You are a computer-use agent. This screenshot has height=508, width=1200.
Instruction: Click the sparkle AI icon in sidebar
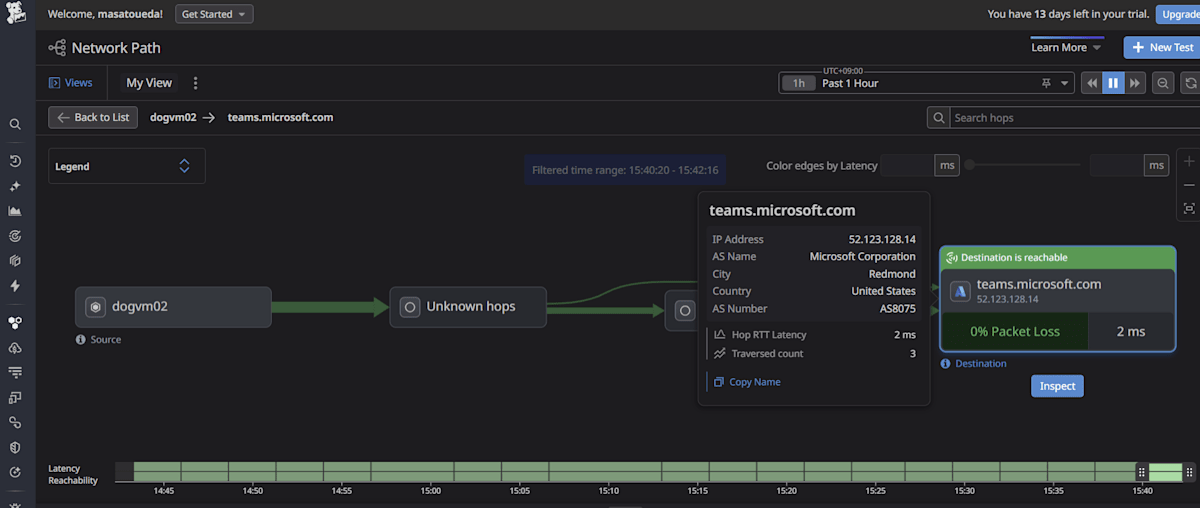pos(15,186)
